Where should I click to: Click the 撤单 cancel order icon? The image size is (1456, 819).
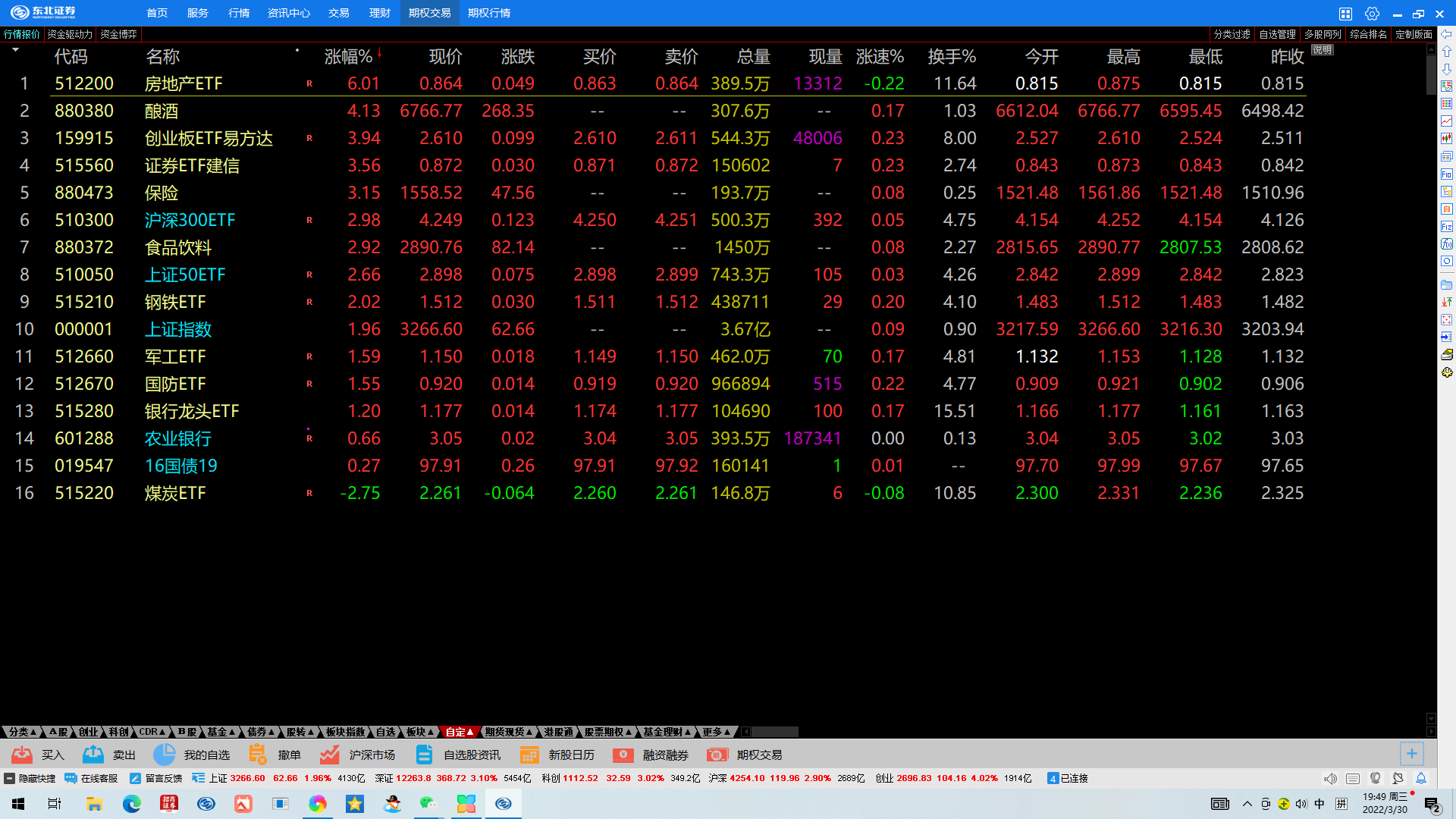[x=258, y=755]
